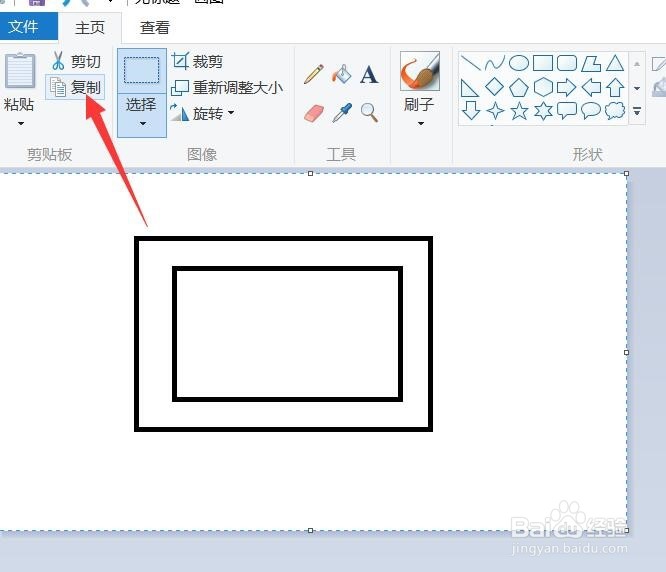Select the Text tool (A)

(x=369, y=74)
